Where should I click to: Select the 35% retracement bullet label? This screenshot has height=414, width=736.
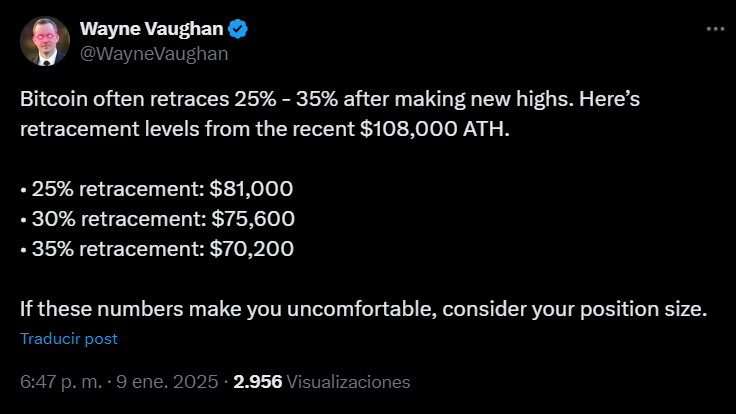(118, 249)
